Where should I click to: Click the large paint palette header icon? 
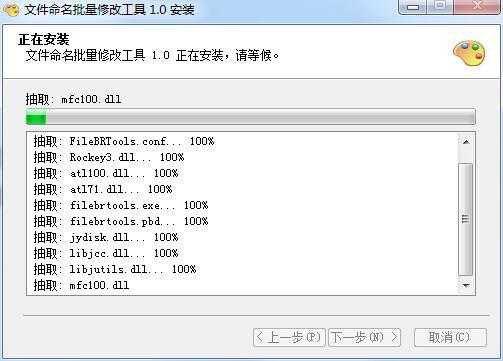(x=469, y=53)
